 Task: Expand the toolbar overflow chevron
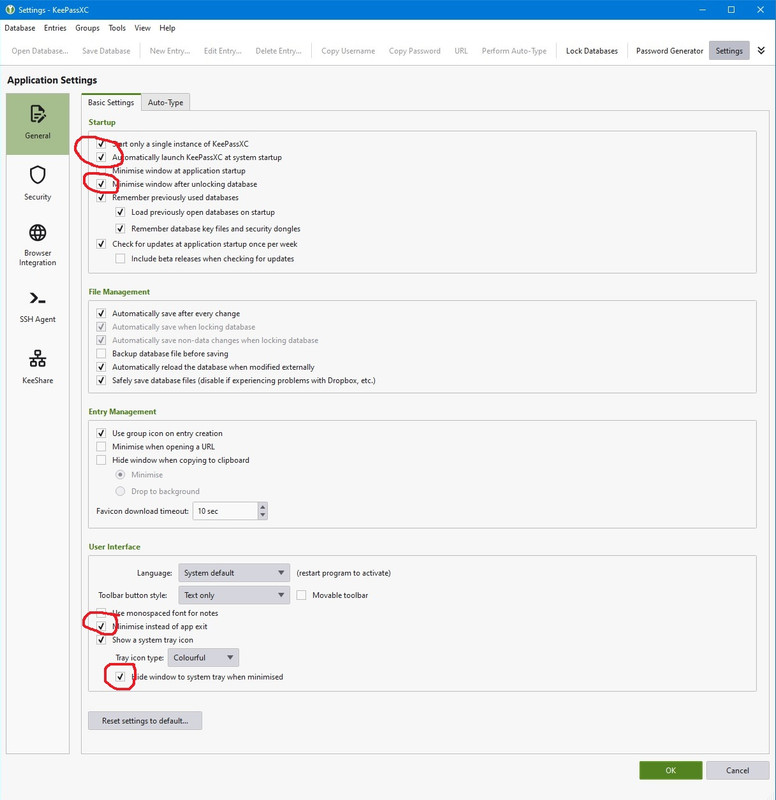pos(761,51)
